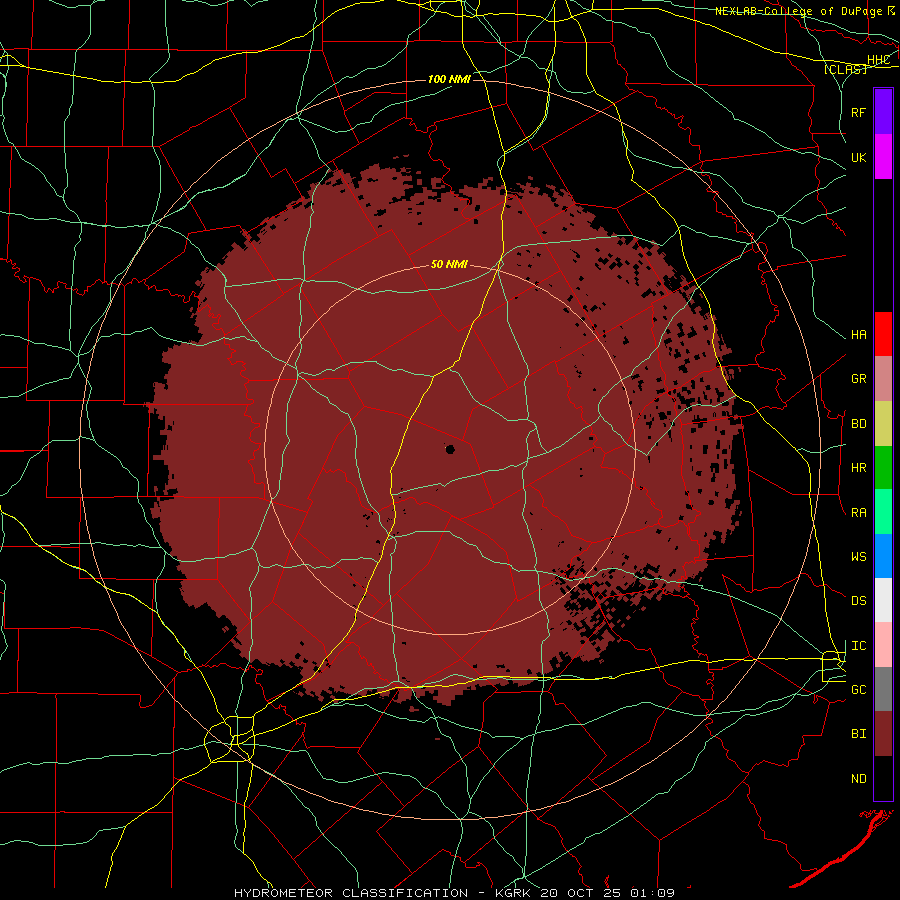Click the HA legend label

pos(858,335)
